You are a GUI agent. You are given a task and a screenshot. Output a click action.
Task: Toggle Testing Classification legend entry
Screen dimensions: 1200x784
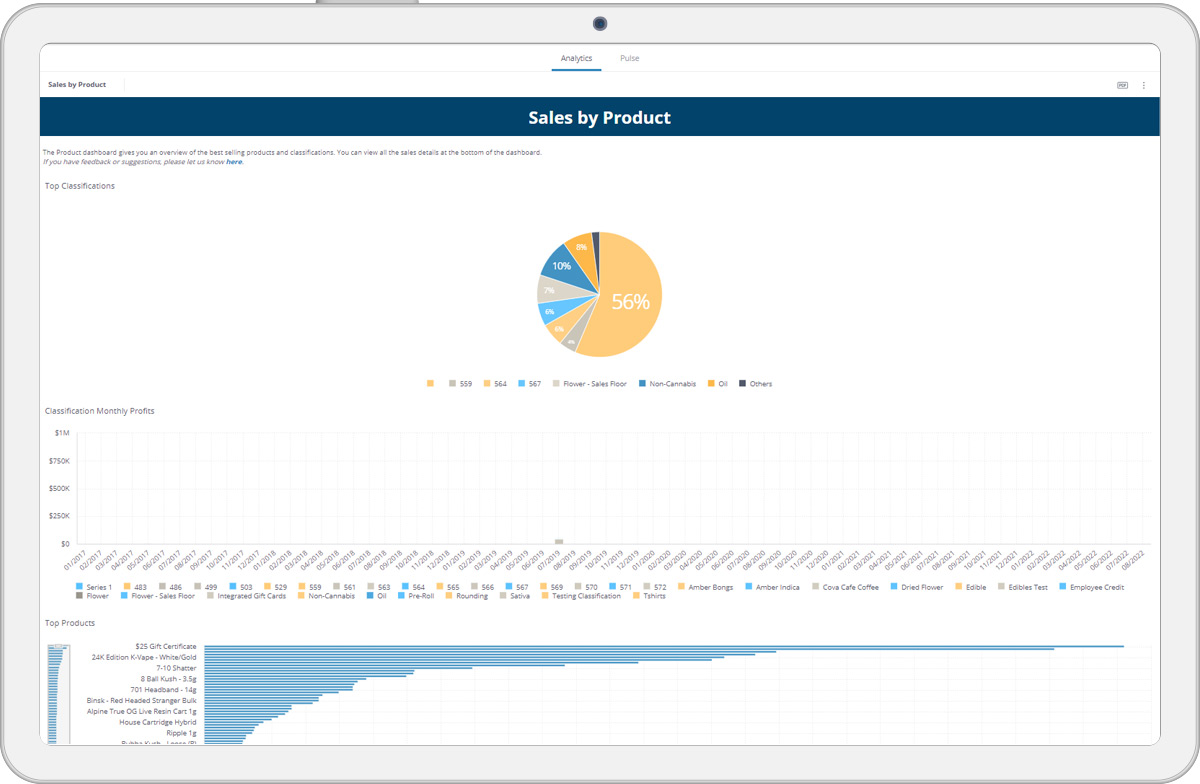point(584,596)
